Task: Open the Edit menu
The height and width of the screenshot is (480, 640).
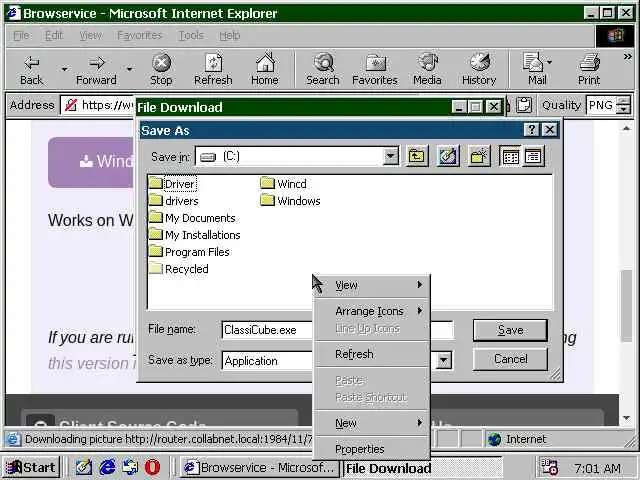Action: (x=54, y=36)
